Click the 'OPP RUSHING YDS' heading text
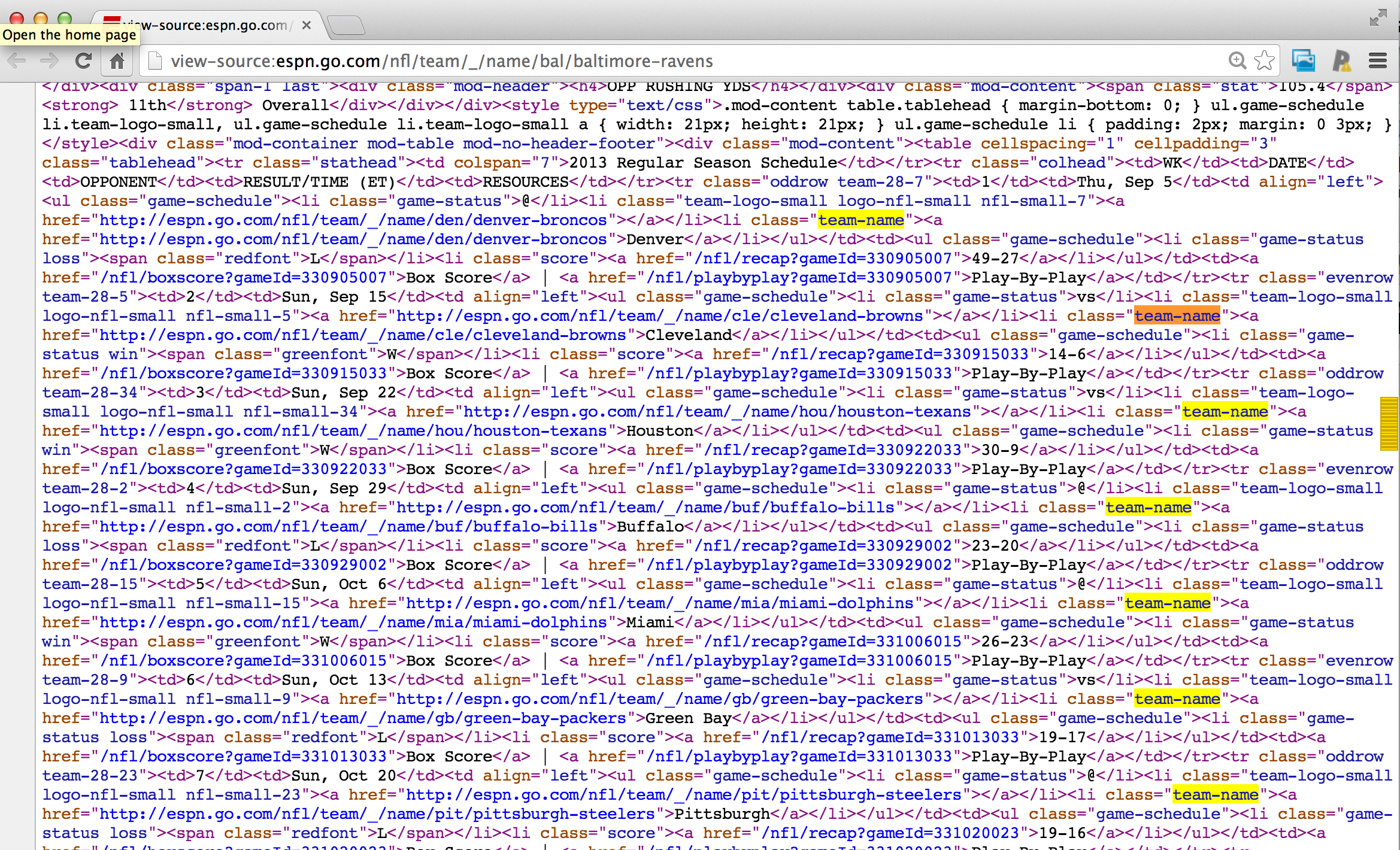The image size is (1400, 850). pyautogui.click(x=679, y=87)
